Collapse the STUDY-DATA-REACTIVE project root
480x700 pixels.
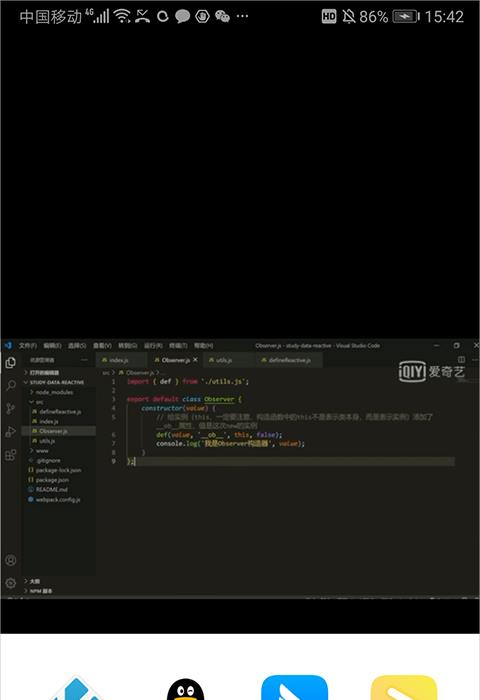[x=59, y=382]
